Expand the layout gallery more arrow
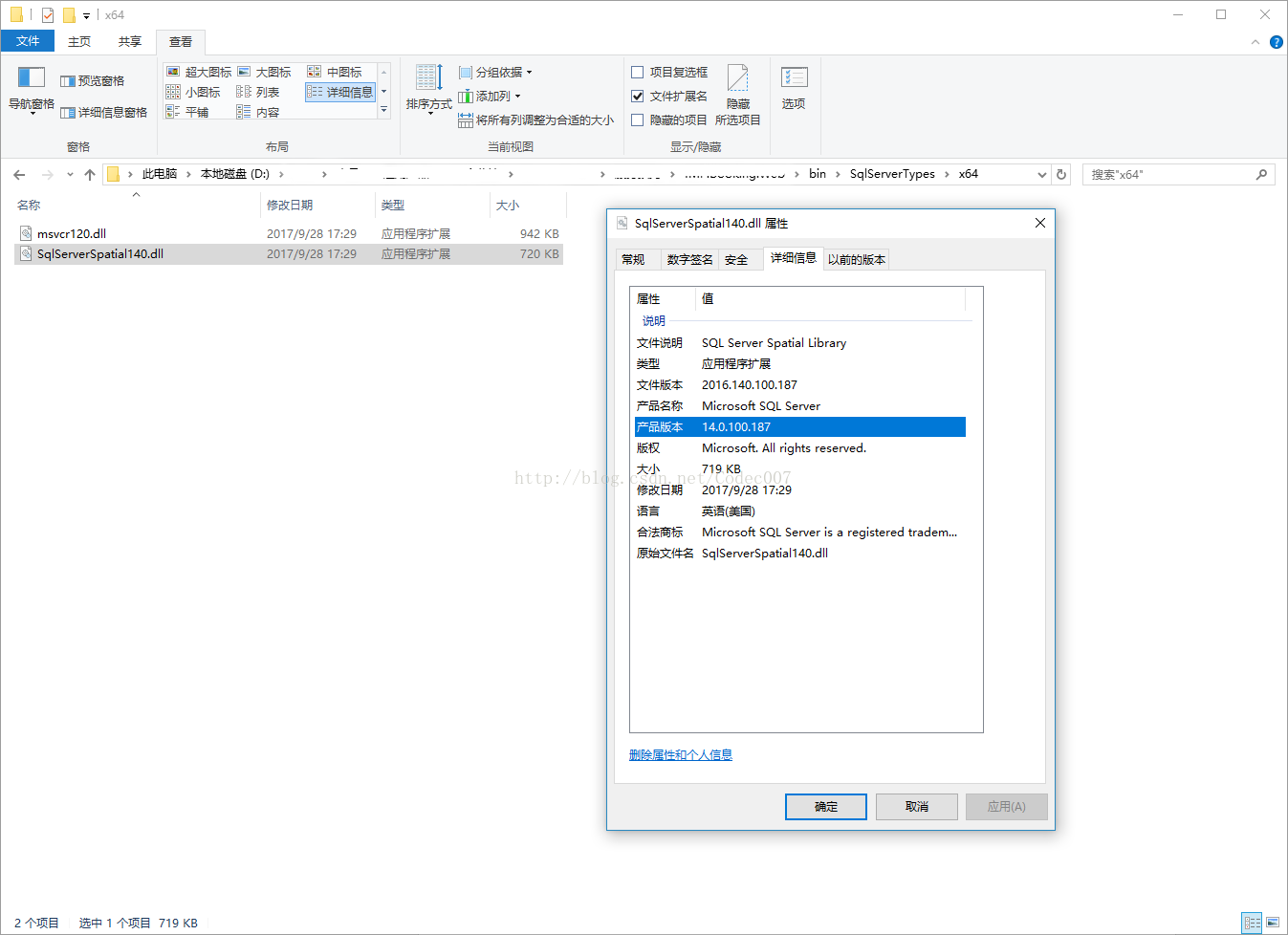The image size is (1288, 935). [384, 111]
